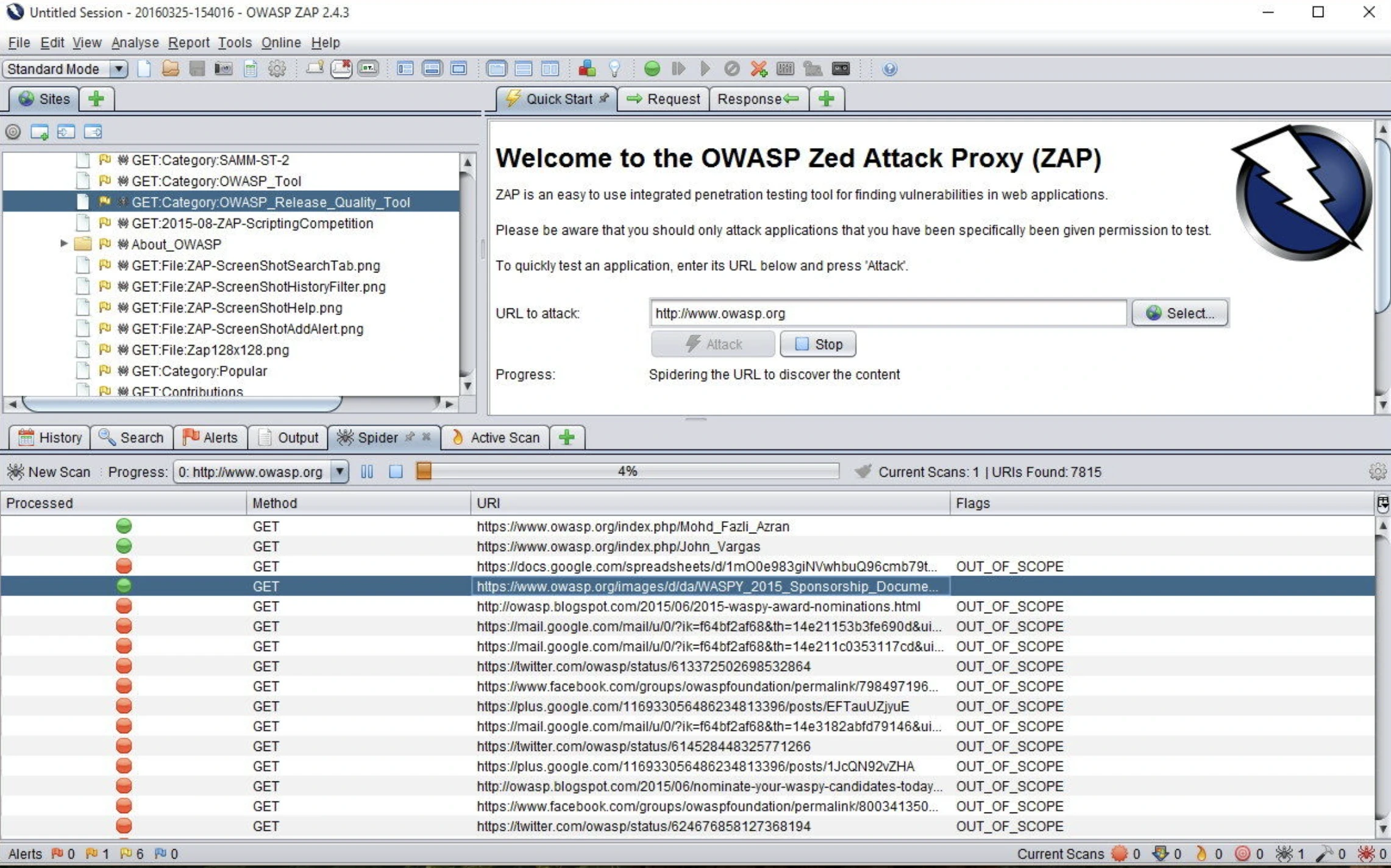Click the pause scan icon in Spider toolbar
Viewport: 1391px width, 868px height.
click(x=366, y=472)
